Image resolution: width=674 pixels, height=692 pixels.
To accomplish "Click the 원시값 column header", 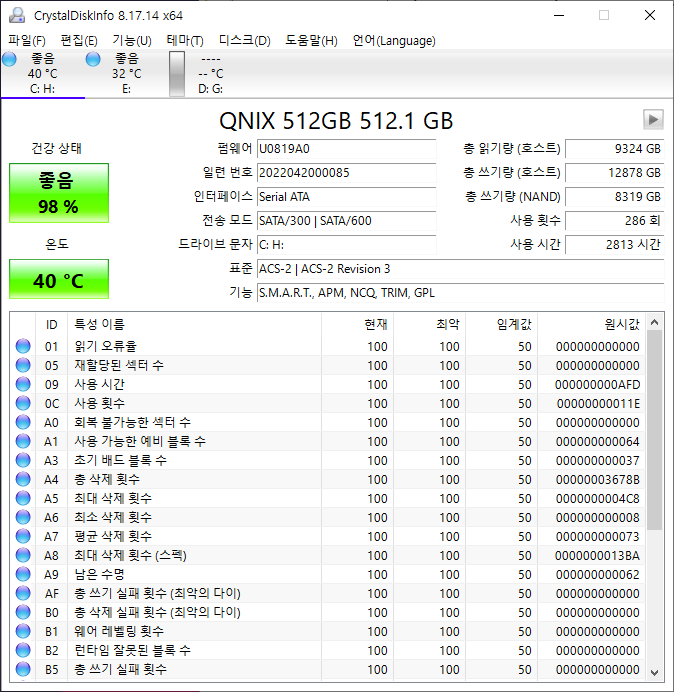I will 591,325.
